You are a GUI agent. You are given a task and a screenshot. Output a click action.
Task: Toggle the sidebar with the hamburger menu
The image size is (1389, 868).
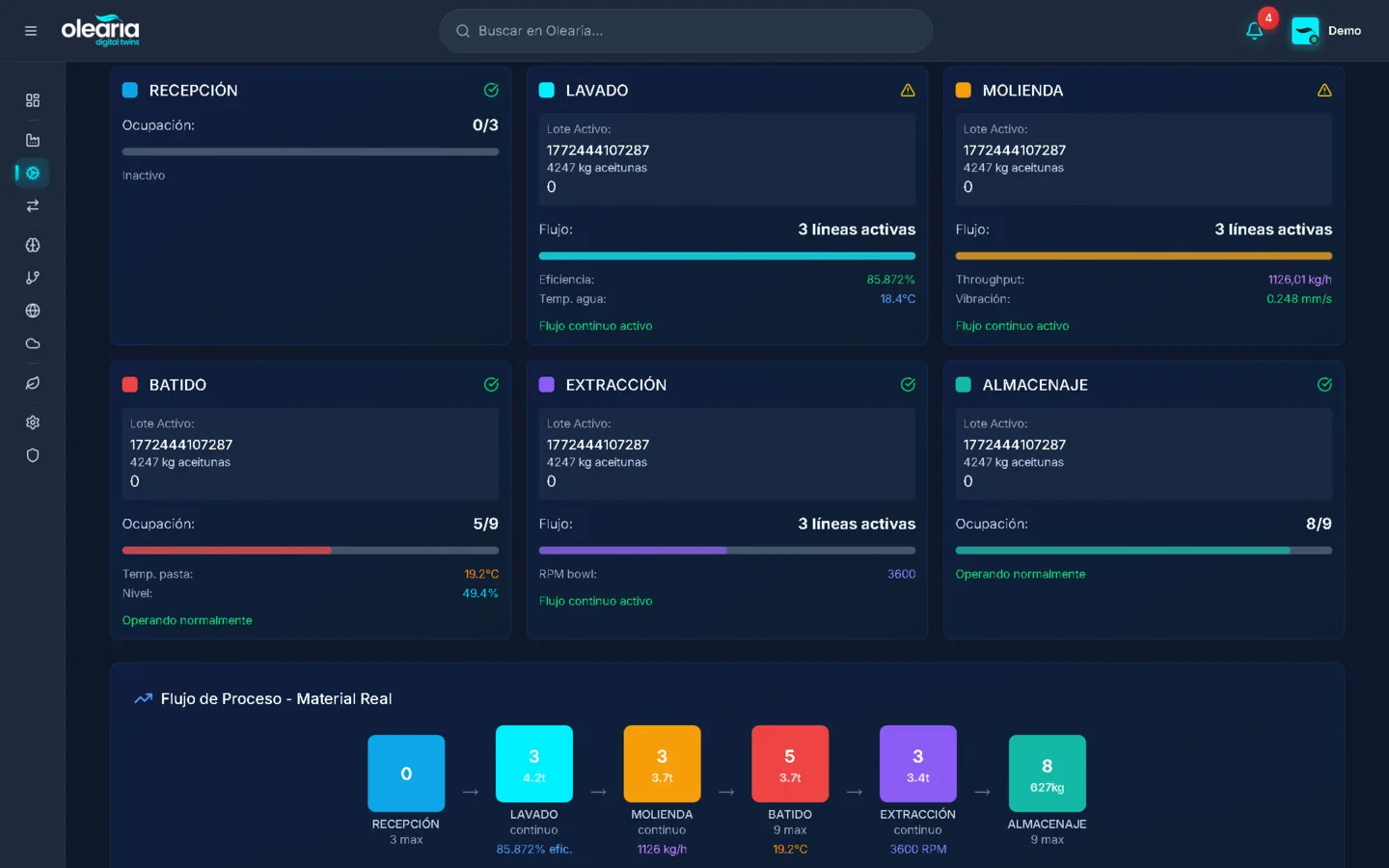30,30
